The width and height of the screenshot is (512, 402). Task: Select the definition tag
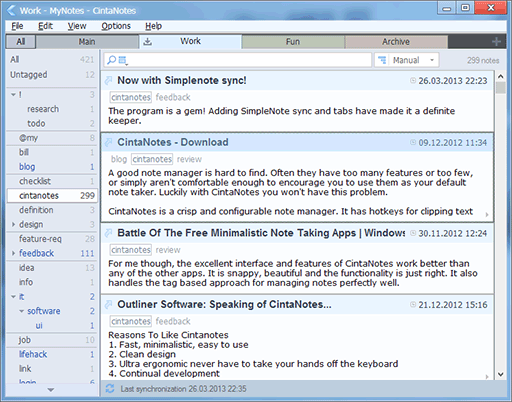[52, 210]
